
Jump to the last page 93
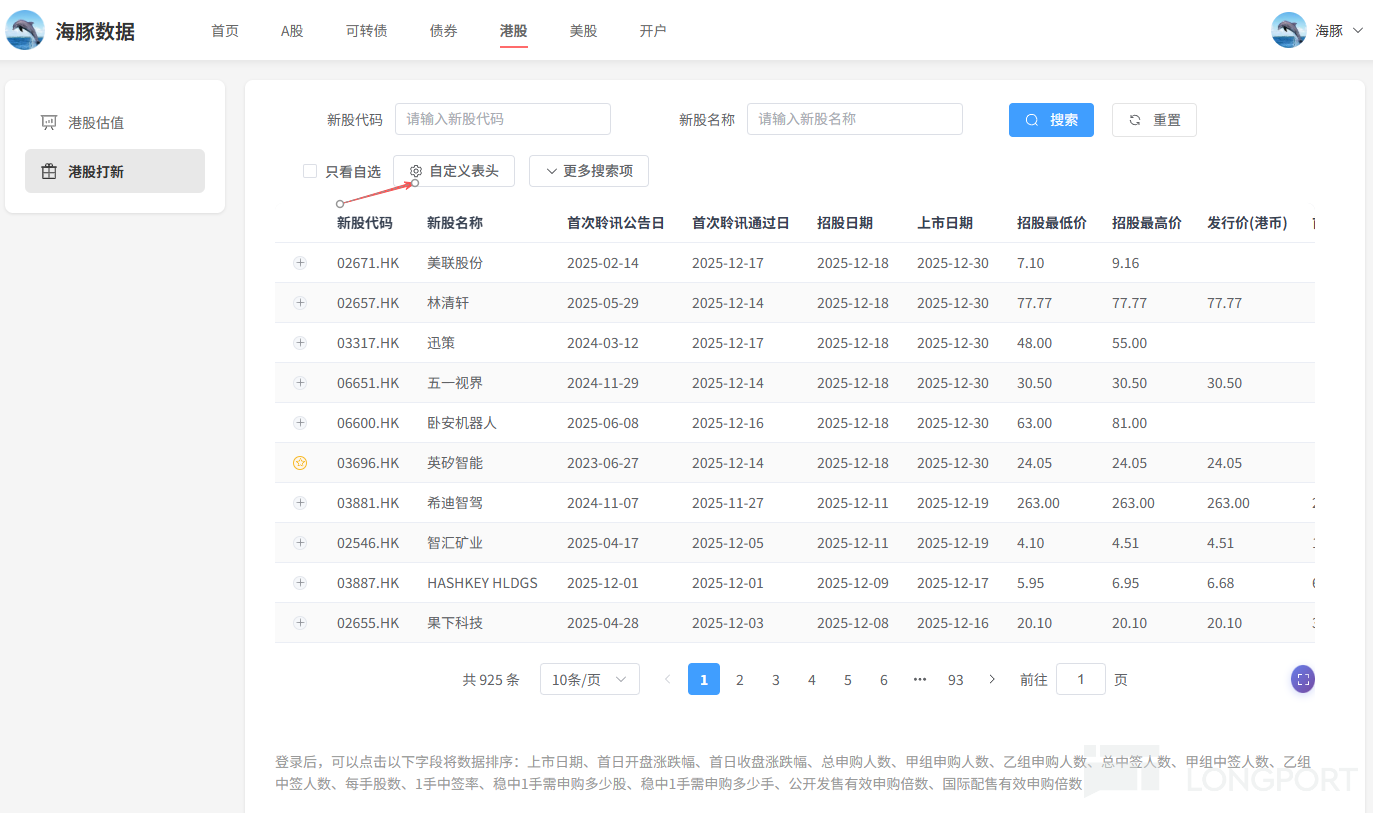pos(956,680)
